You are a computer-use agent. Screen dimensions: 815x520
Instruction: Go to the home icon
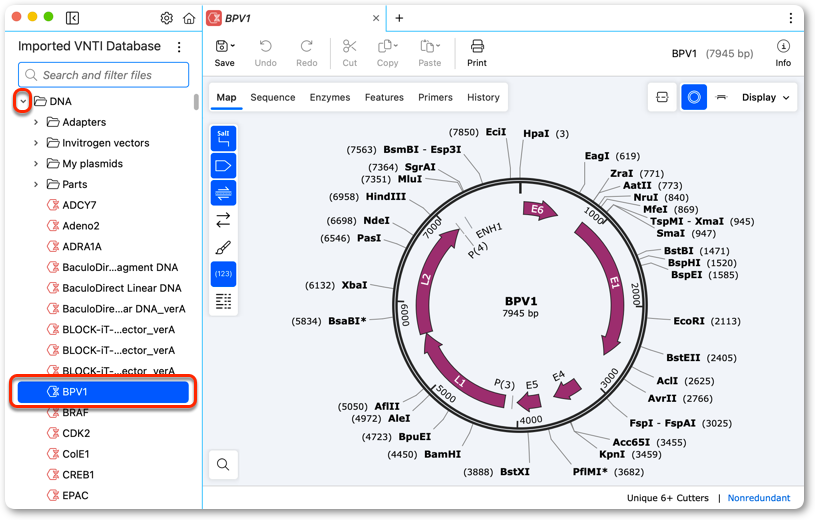189,18
